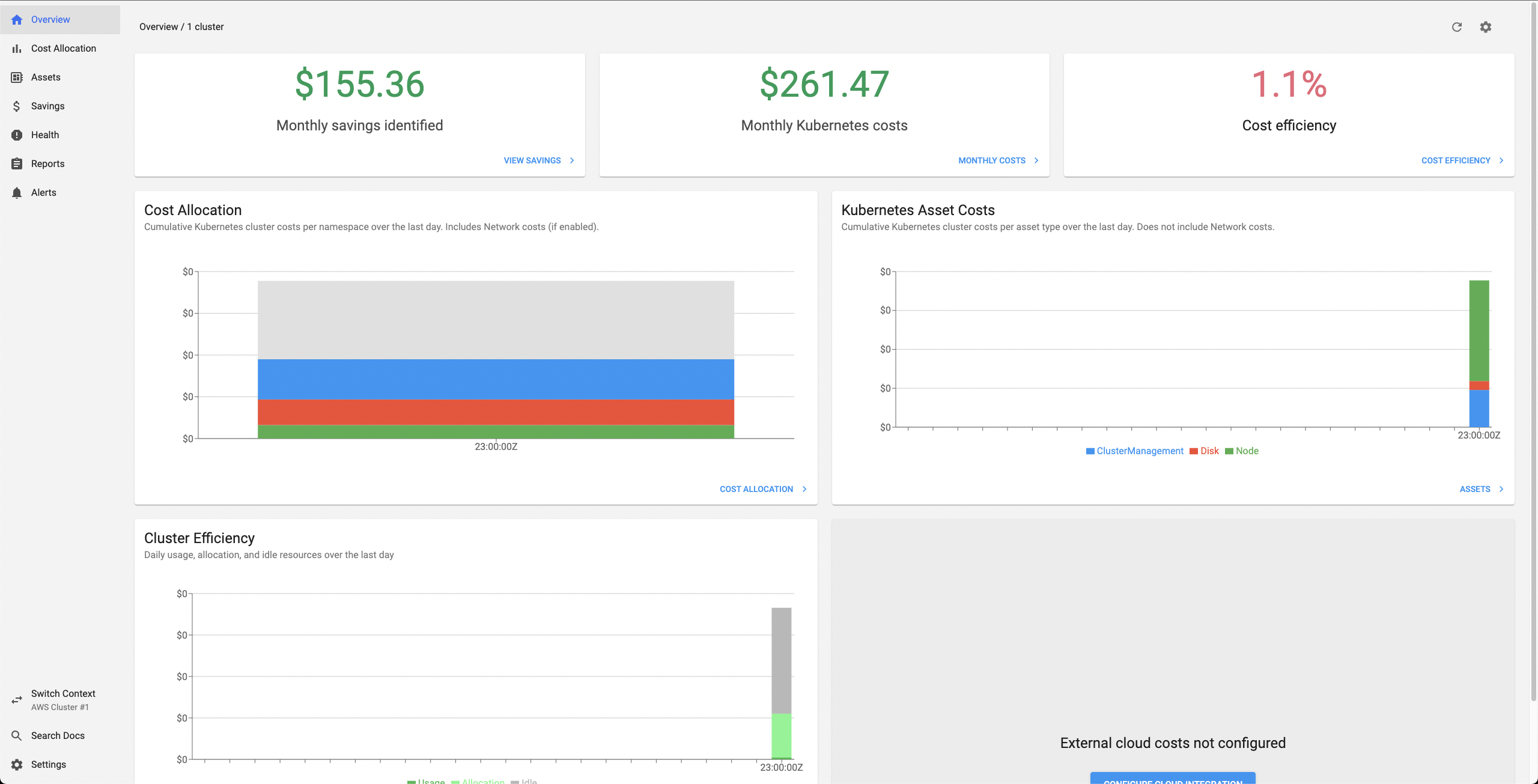Open the Settings item in sidebar

point(48,764)
